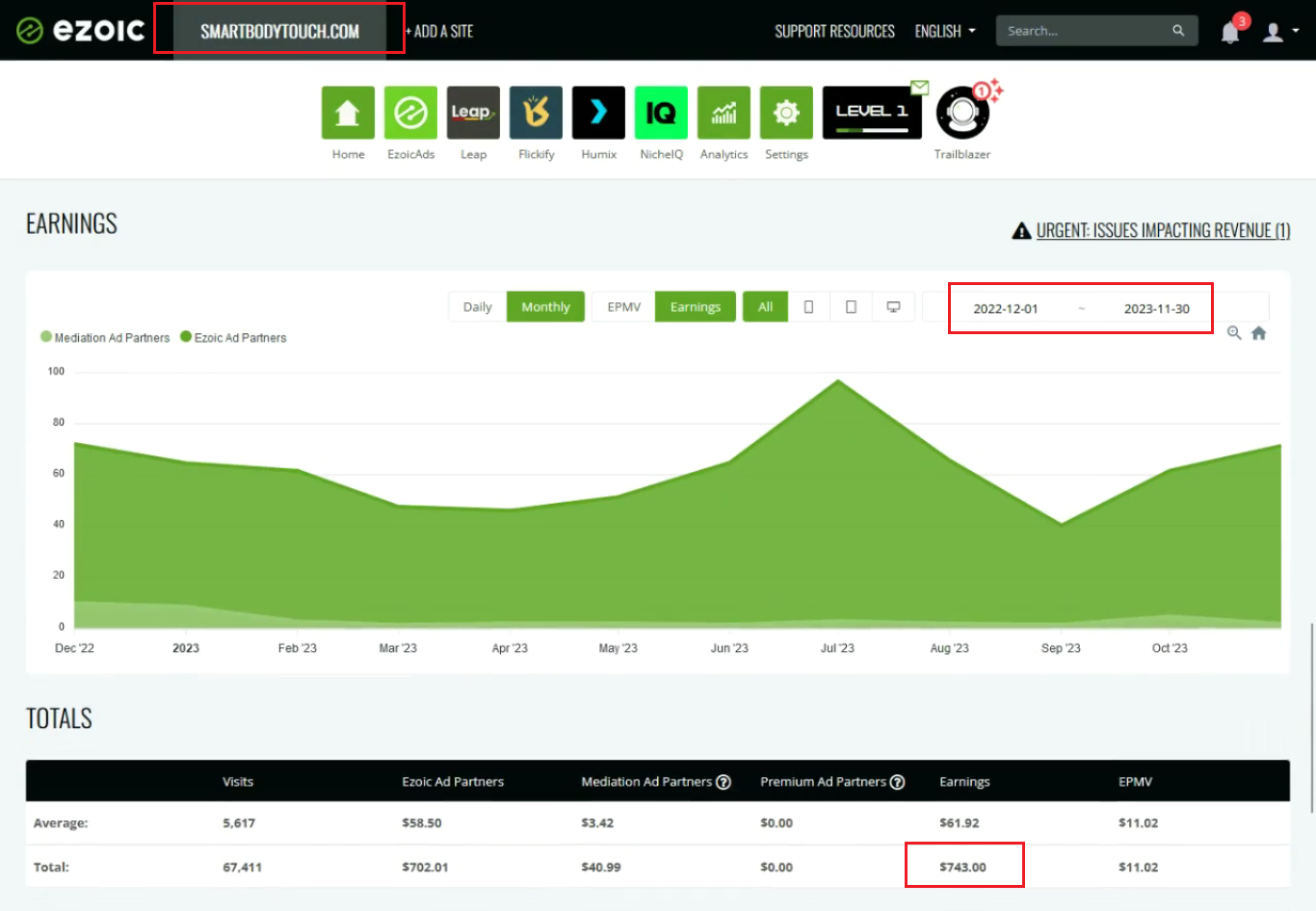The width and height of the screenshot is (1316, 911).
Task: Open Support Resources
Action: [834, 31]
